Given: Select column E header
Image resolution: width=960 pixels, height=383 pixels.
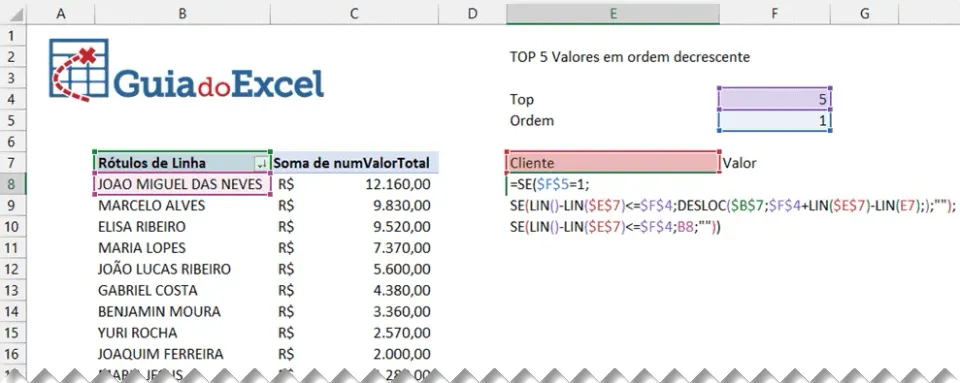Looking at the screenshot, I should (613, 13).
